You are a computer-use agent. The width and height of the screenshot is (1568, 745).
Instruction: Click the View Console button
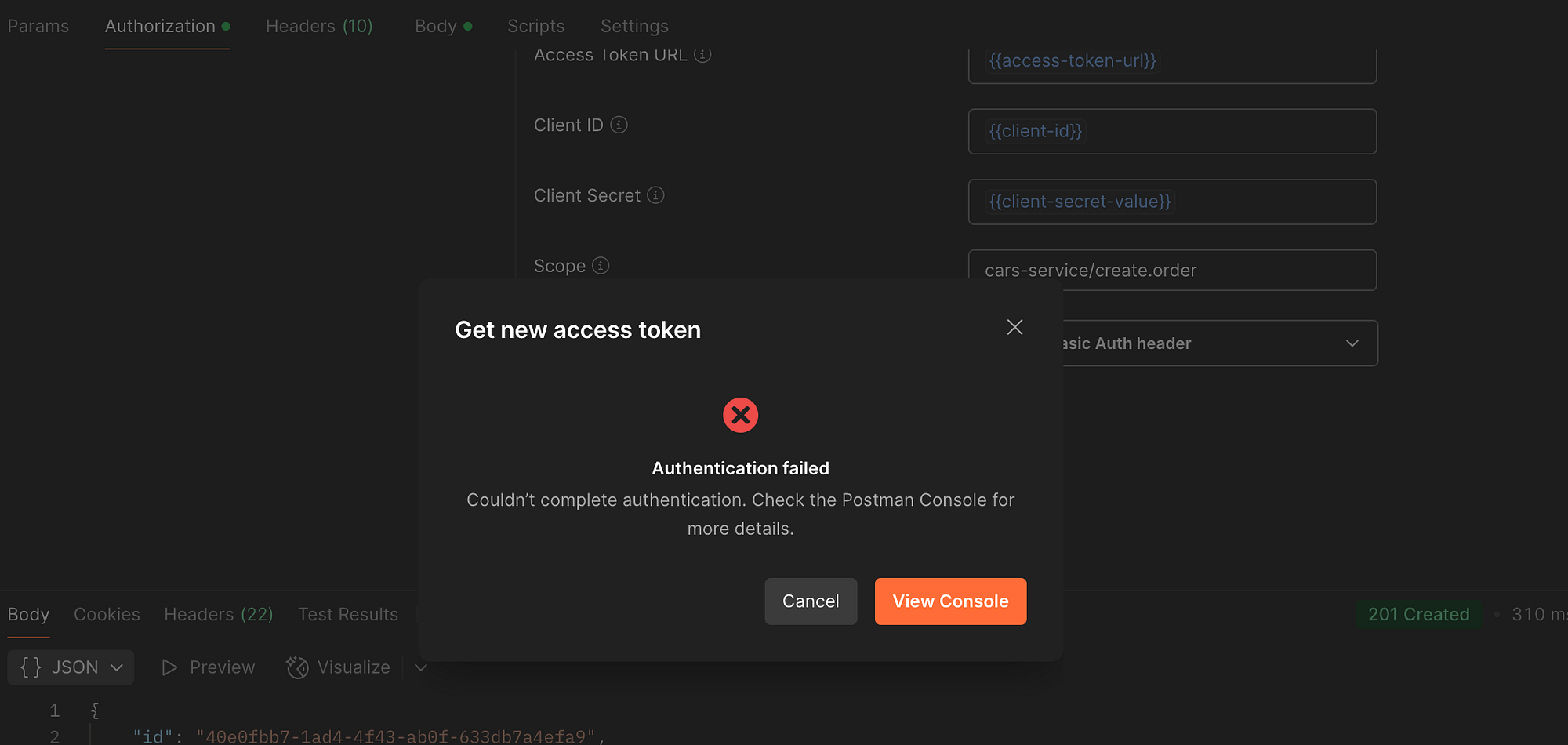950,601
